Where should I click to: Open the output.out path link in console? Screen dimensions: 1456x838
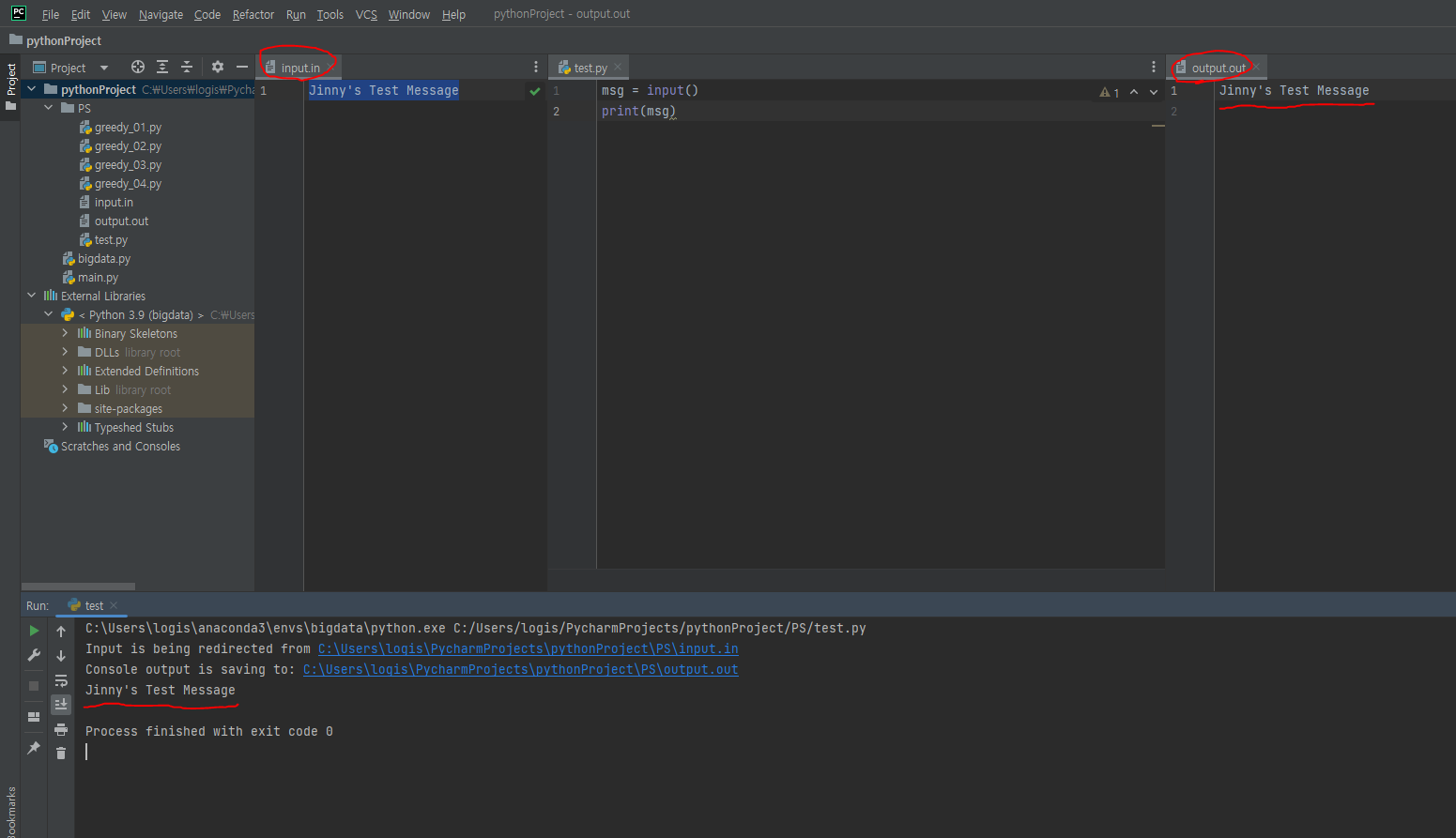coord(520,669)
